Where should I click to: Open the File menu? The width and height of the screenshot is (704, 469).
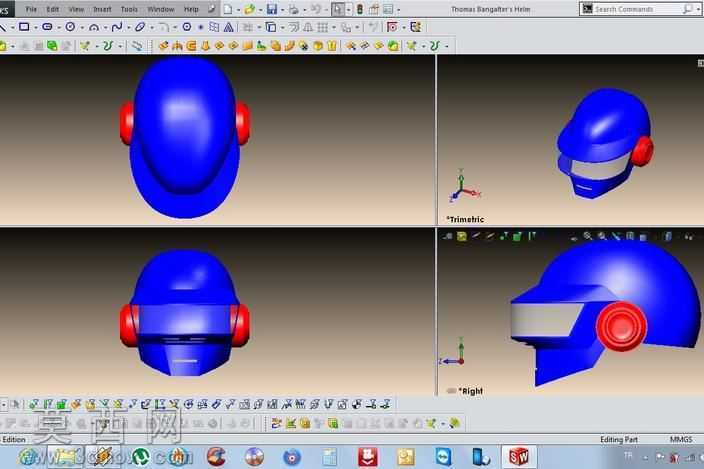pyautogui.click(x=31, y=9)
